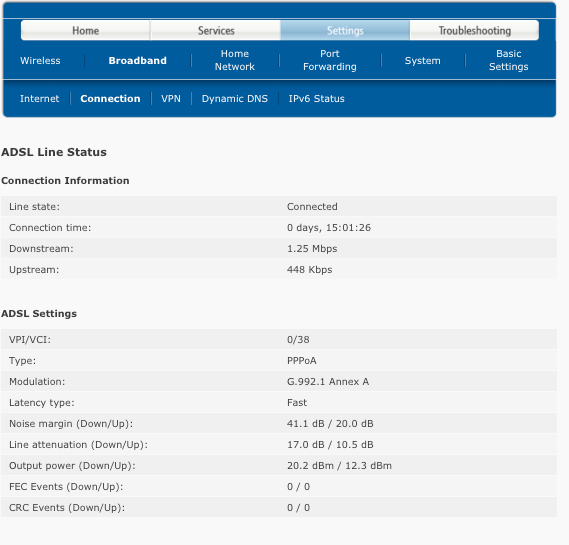
Task: Select the Settings tab
Action: (345, 30)
